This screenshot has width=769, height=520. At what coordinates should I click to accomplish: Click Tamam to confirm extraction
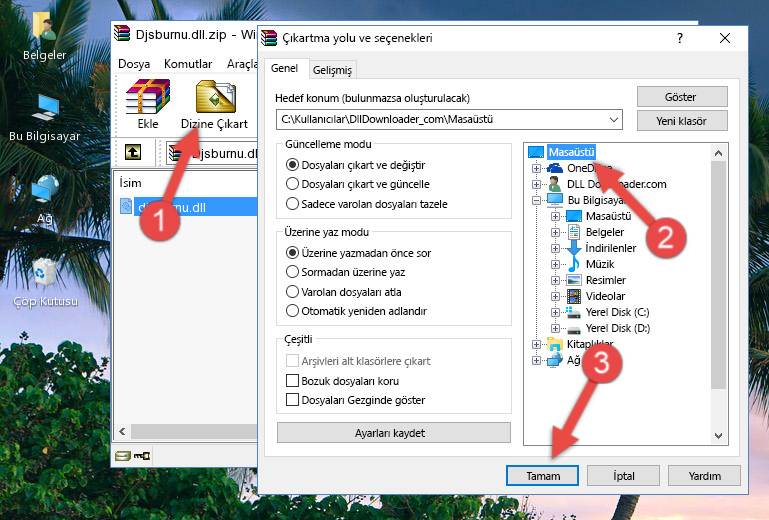pos(542,476)
